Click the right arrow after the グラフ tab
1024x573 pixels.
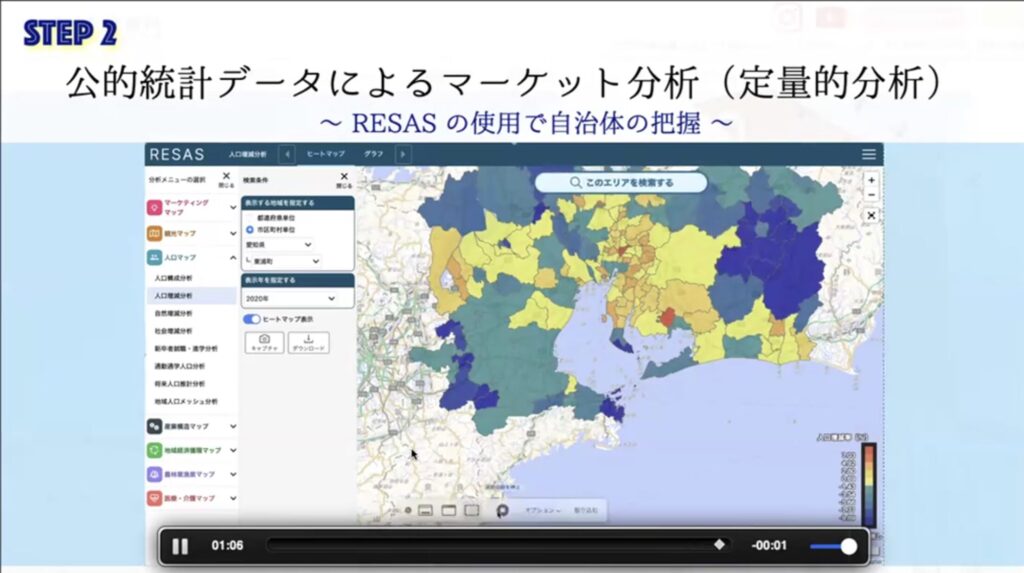tap(403, 154)
